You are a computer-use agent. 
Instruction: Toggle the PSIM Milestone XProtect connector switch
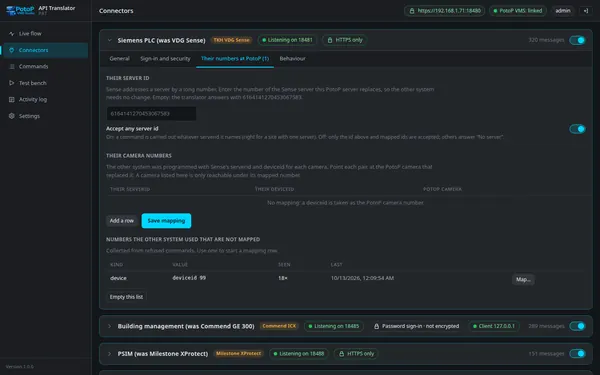pos(577,354)
